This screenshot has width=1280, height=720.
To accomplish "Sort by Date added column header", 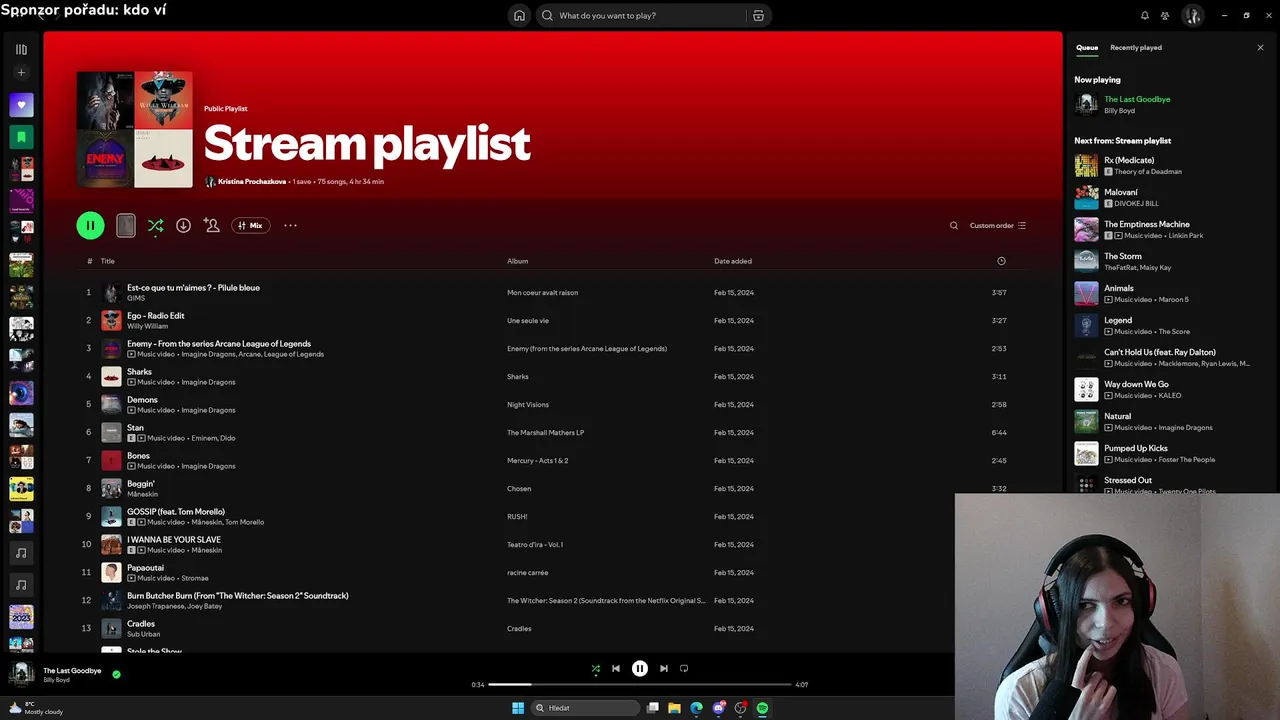I will (x=733, y=261).
